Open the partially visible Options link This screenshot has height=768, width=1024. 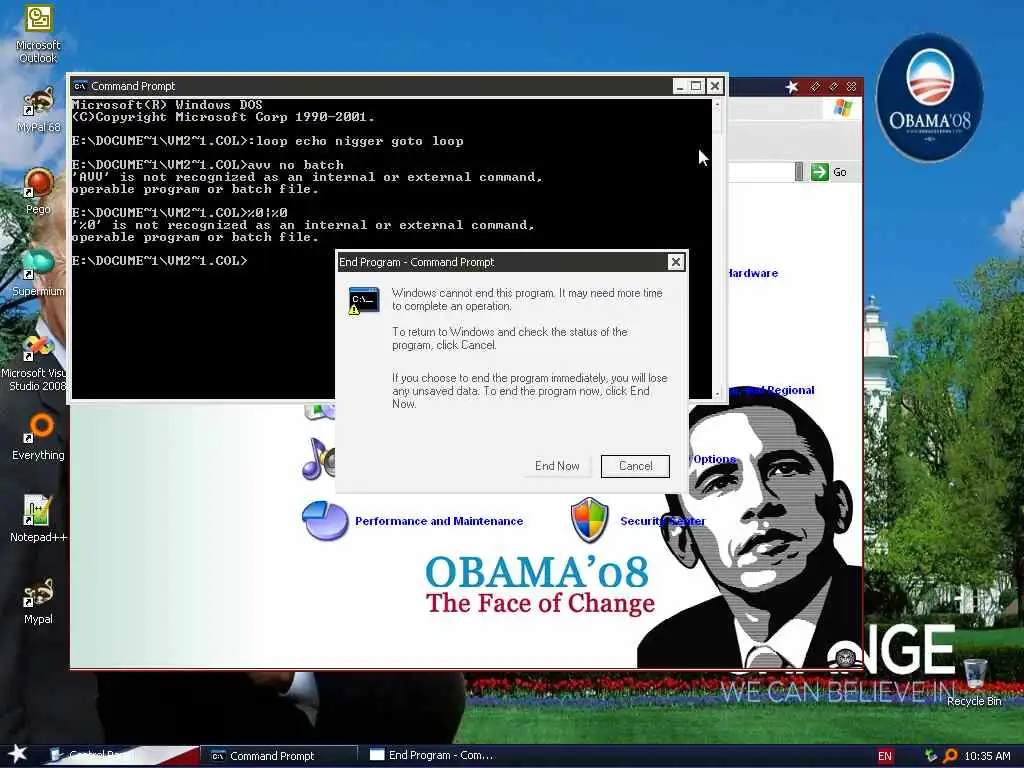coord(713,459)
